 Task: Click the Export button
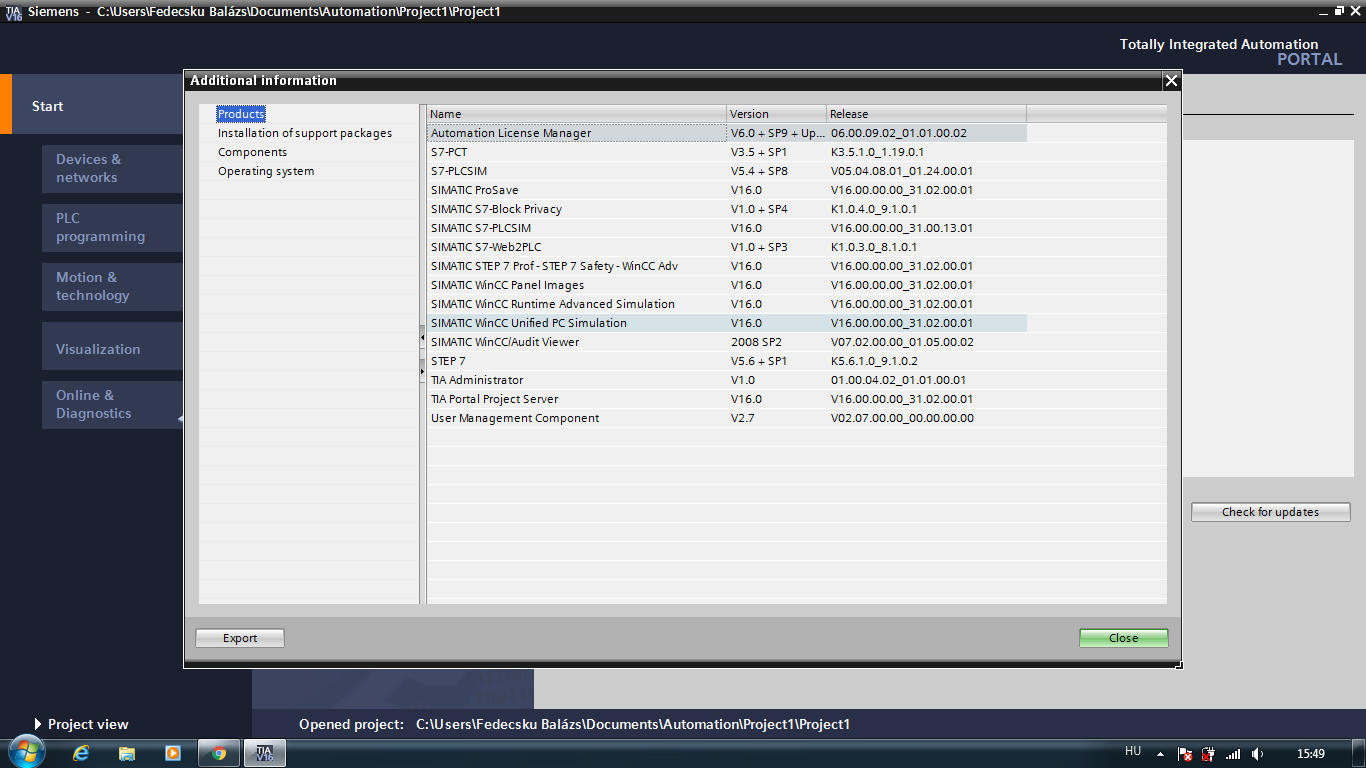(240, 638)
